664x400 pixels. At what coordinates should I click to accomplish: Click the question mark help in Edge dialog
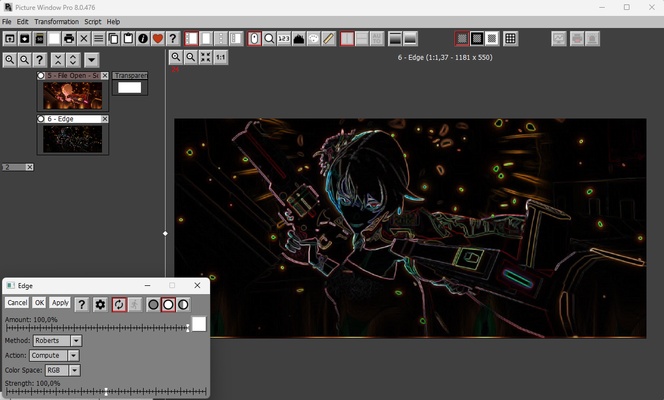(x=82, y=304)
